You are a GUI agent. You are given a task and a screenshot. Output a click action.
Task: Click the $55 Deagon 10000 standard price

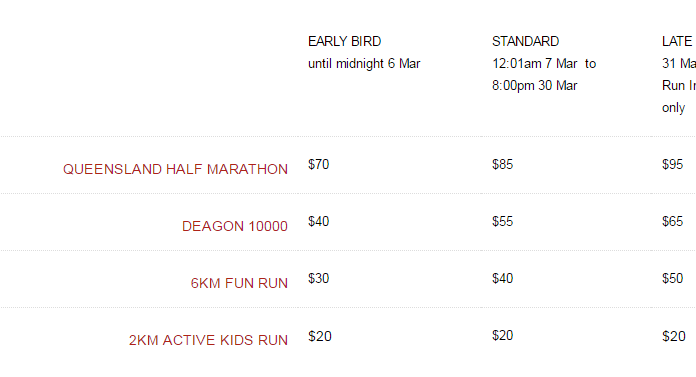click(502, 221)
